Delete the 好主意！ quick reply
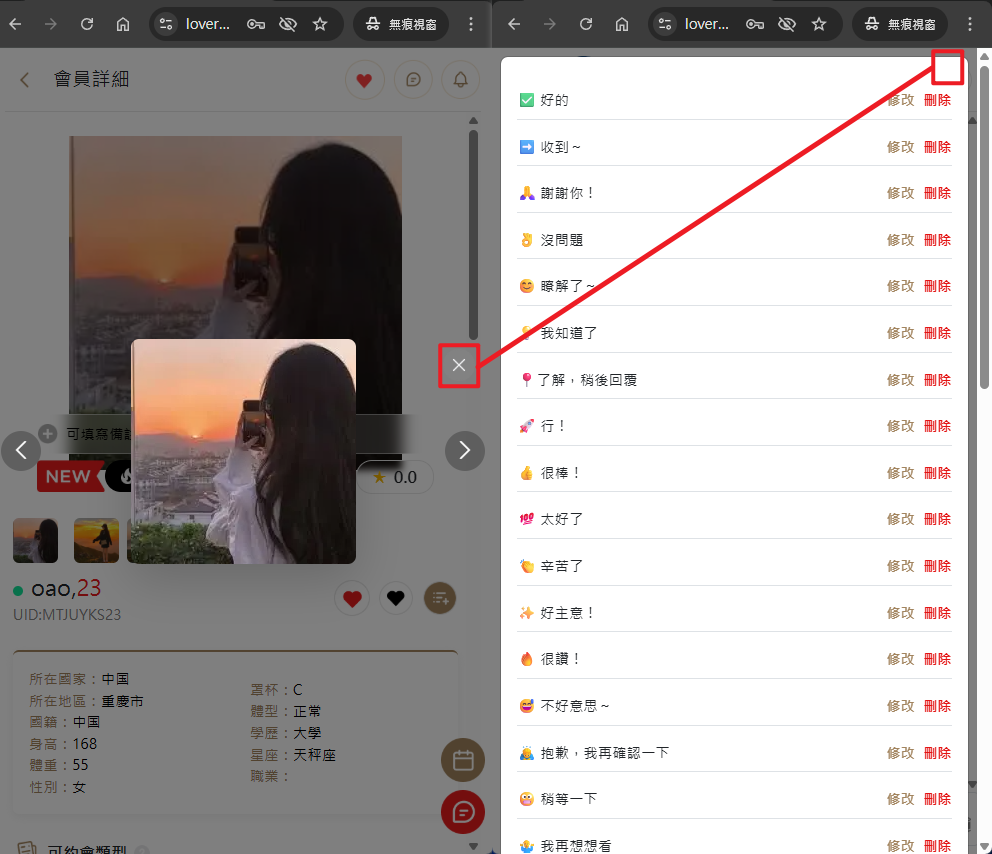Screen dimensions: 992x854 [x=938, y=612]
